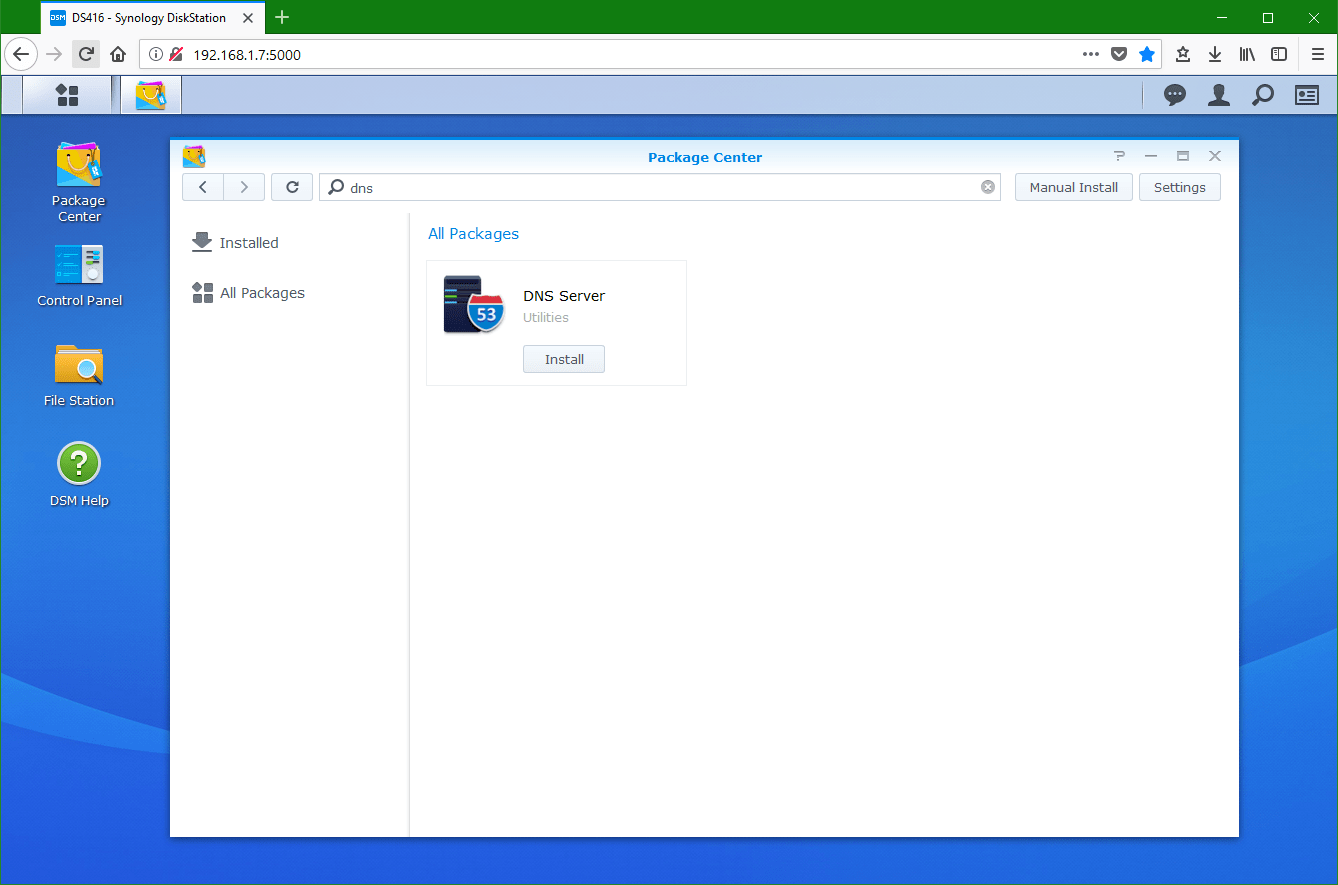This screenshot has height=885, width=1338.
Task: Refresh the Package Center package list
Action: 291,187
